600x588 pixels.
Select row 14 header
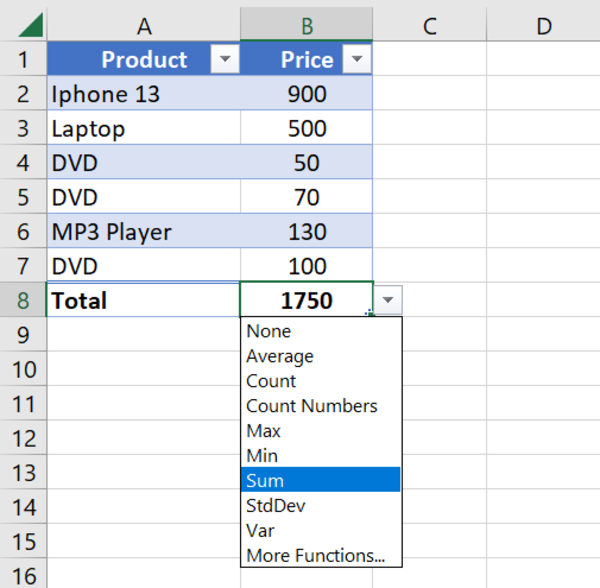(23, 507)
